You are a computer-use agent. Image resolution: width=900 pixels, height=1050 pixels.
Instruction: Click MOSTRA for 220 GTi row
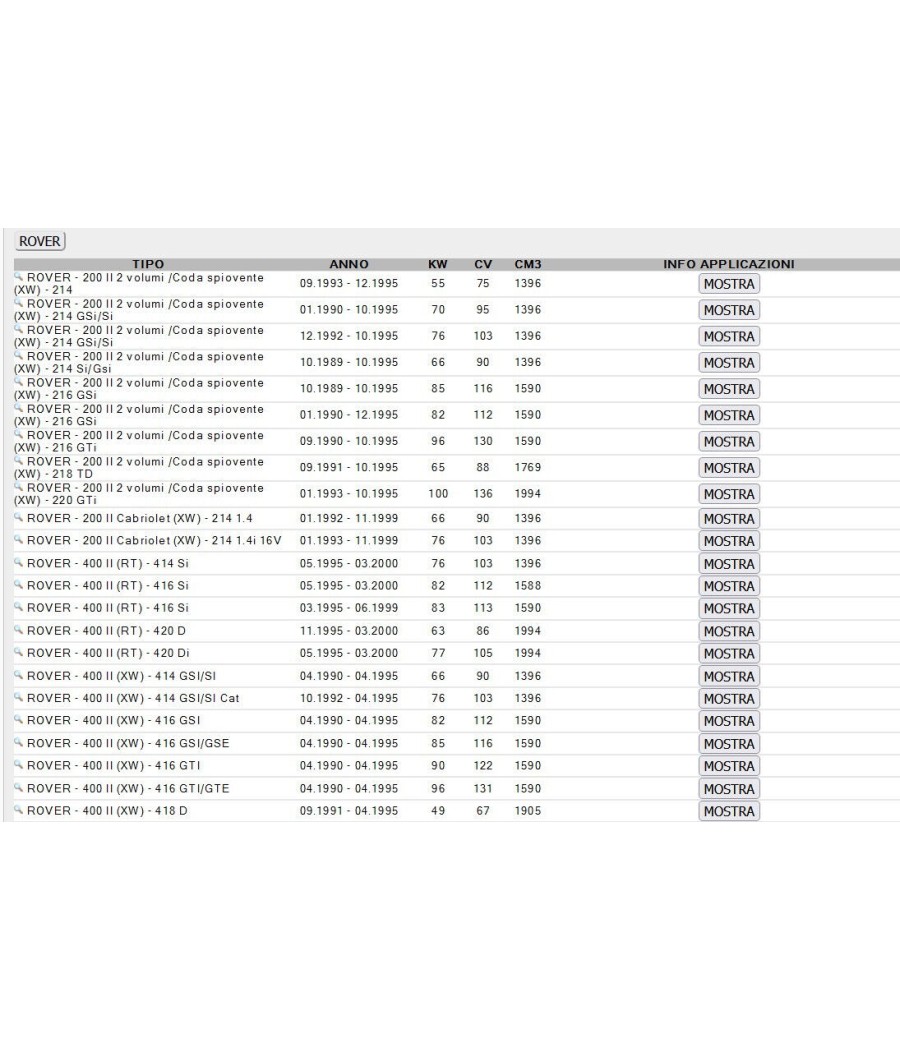tap(729, 494)
